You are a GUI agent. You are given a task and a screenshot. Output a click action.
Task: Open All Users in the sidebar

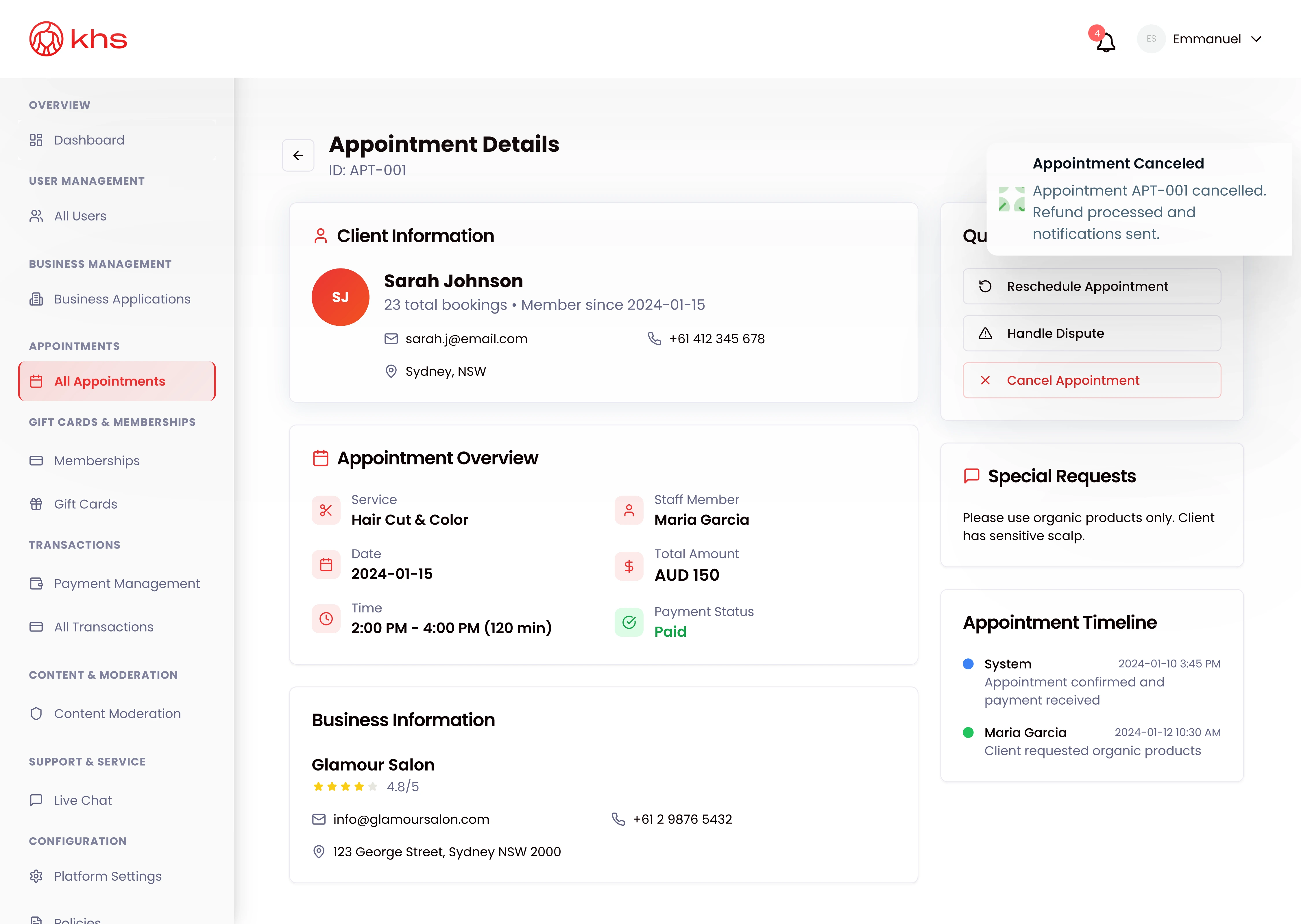pyautogui.click(x=117, y=216)
